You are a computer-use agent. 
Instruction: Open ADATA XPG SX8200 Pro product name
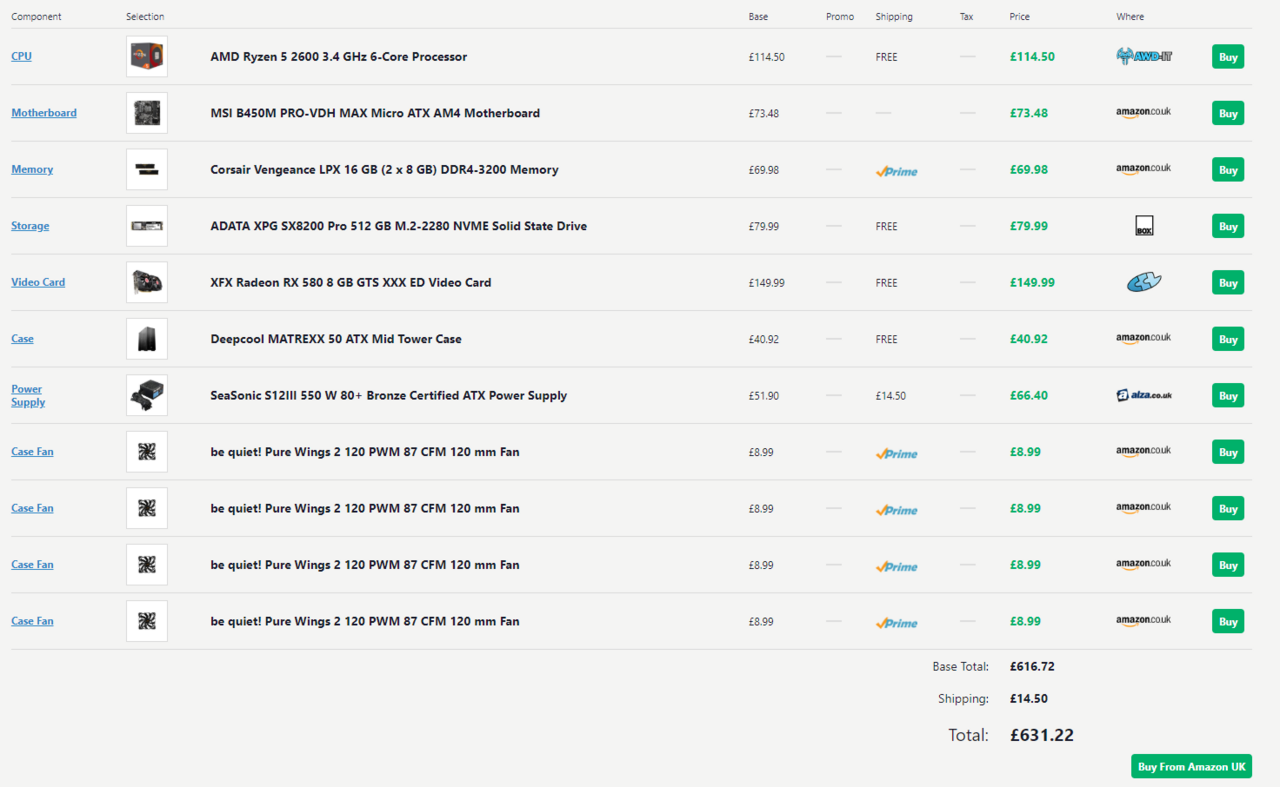click(399, 226)
